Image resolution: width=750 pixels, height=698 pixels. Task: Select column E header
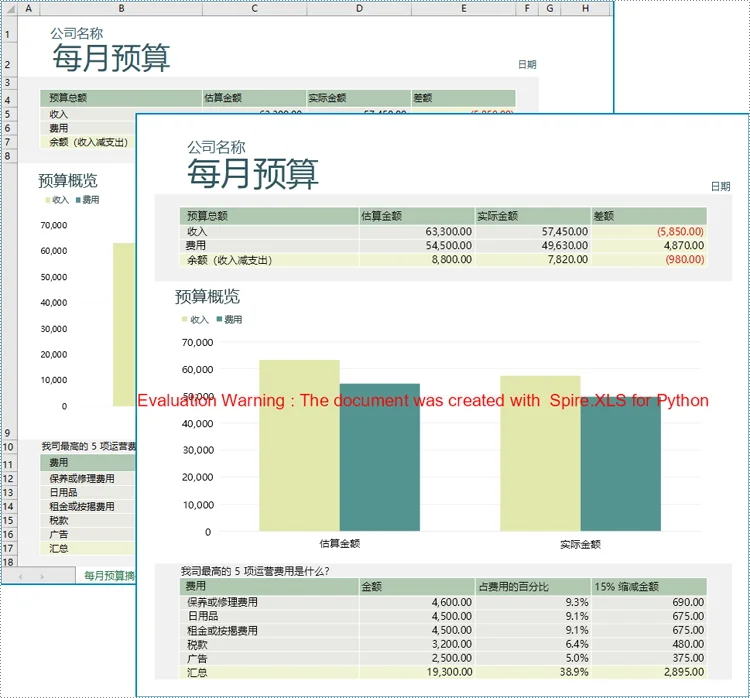pos(463,9)
